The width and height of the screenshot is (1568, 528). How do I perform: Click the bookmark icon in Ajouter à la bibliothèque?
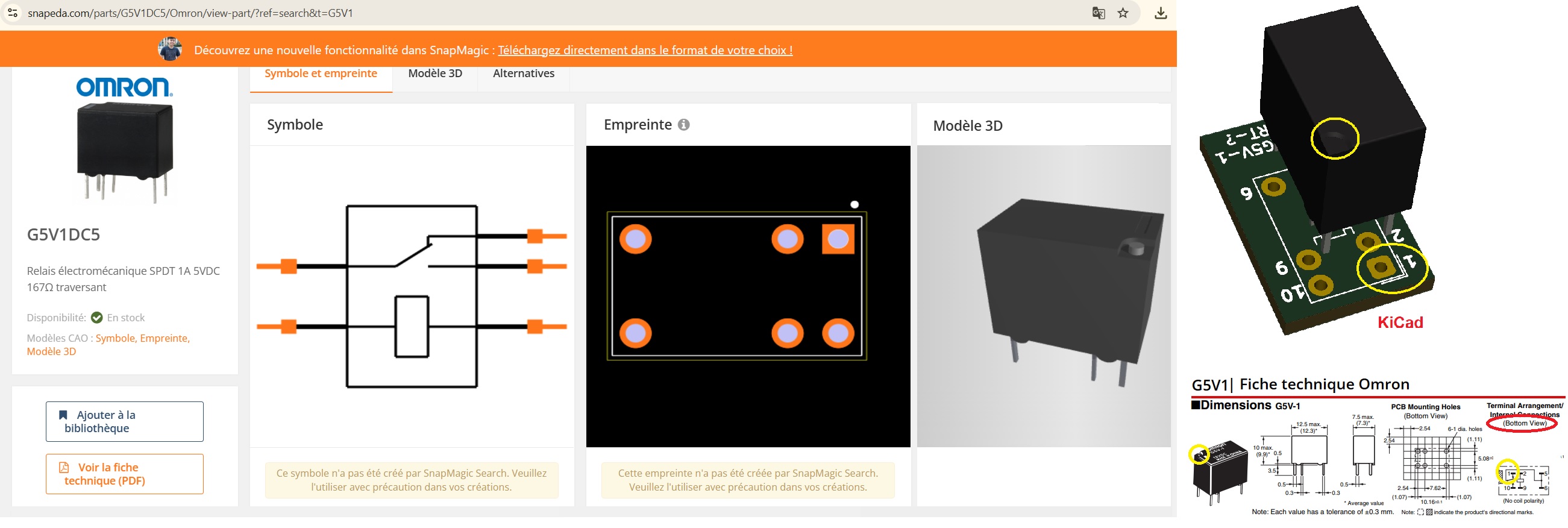[63, 415]
